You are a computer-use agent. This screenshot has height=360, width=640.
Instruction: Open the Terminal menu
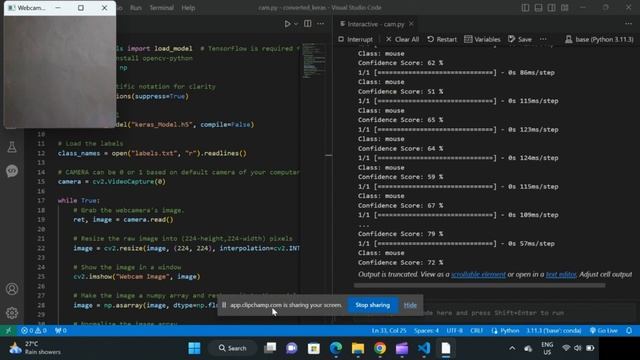point(161,8)
